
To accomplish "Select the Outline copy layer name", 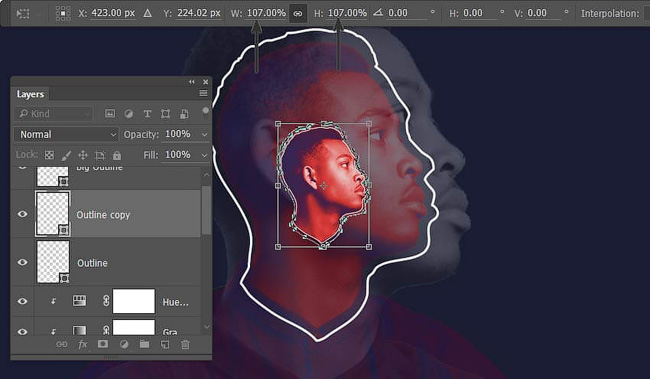I will click(x=103, y=215).
